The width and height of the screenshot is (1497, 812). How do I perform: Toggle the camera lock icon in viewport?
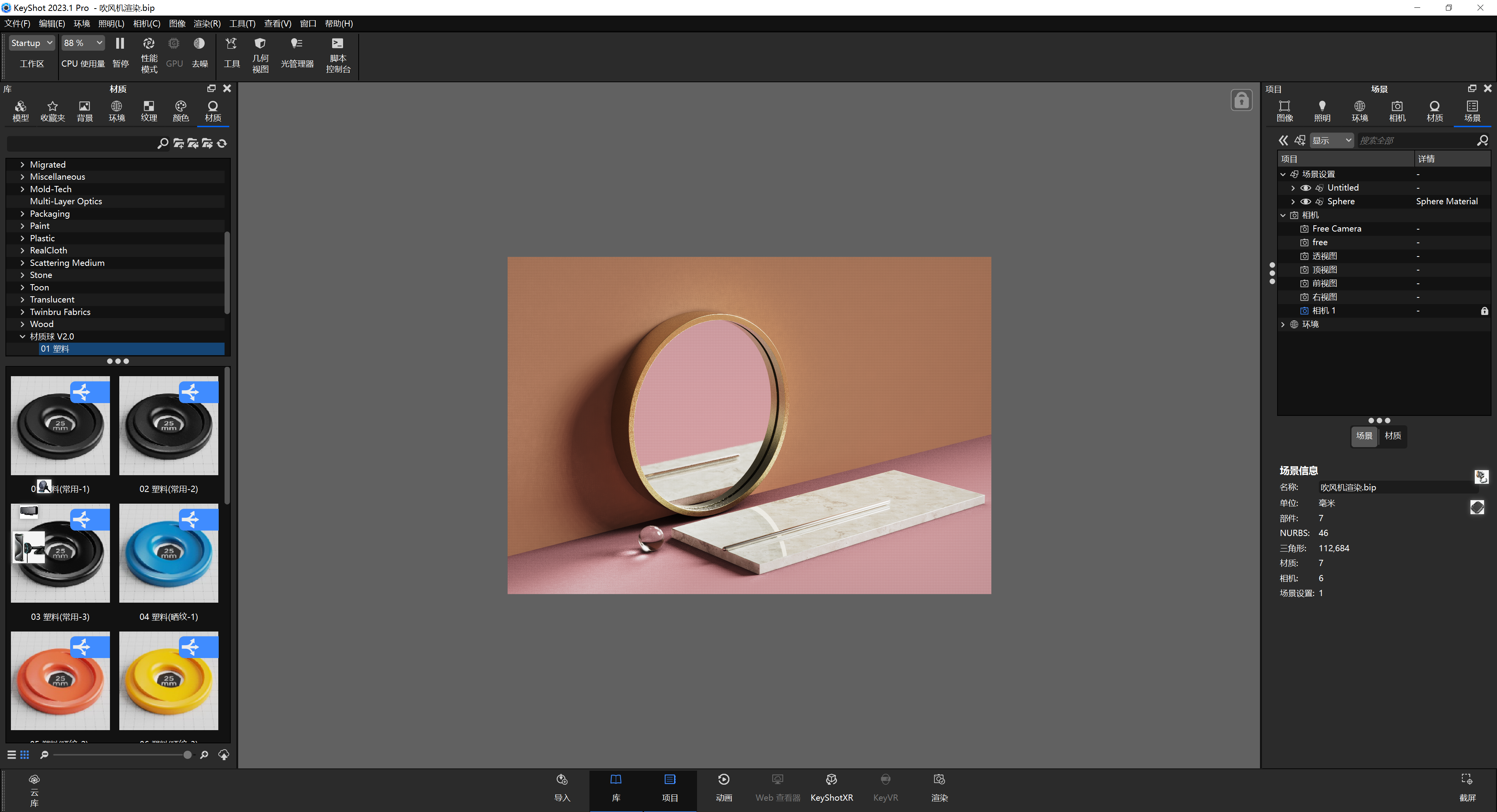point(1241,100)
